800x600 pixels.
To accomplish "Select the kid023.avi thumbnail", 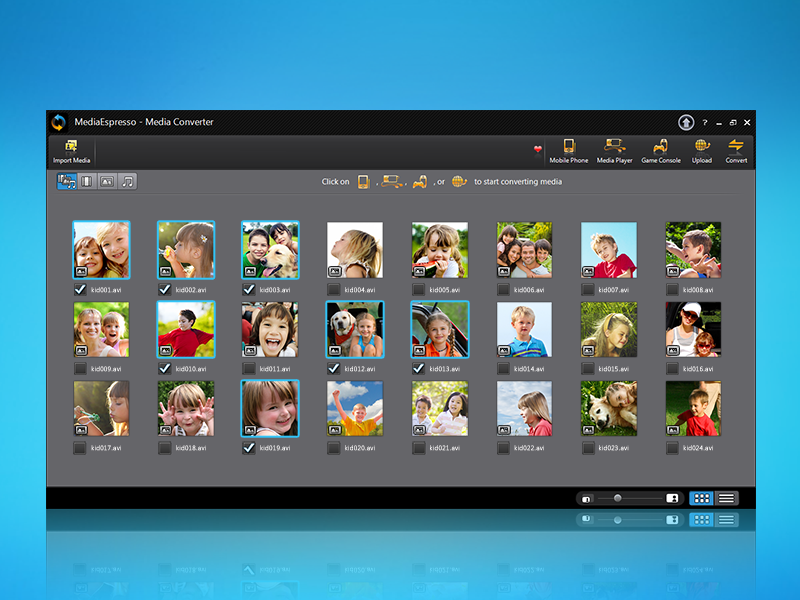I will pyautogui.click(x=609, y=408).
